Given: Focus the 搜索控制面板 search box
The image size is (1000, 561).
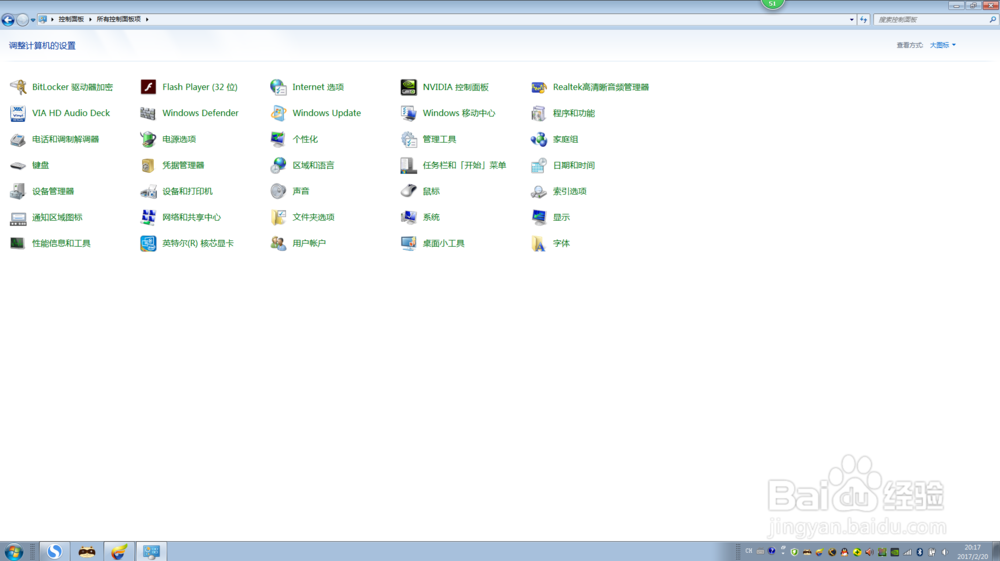Looking at the screenshot, I should pos(935,20).
